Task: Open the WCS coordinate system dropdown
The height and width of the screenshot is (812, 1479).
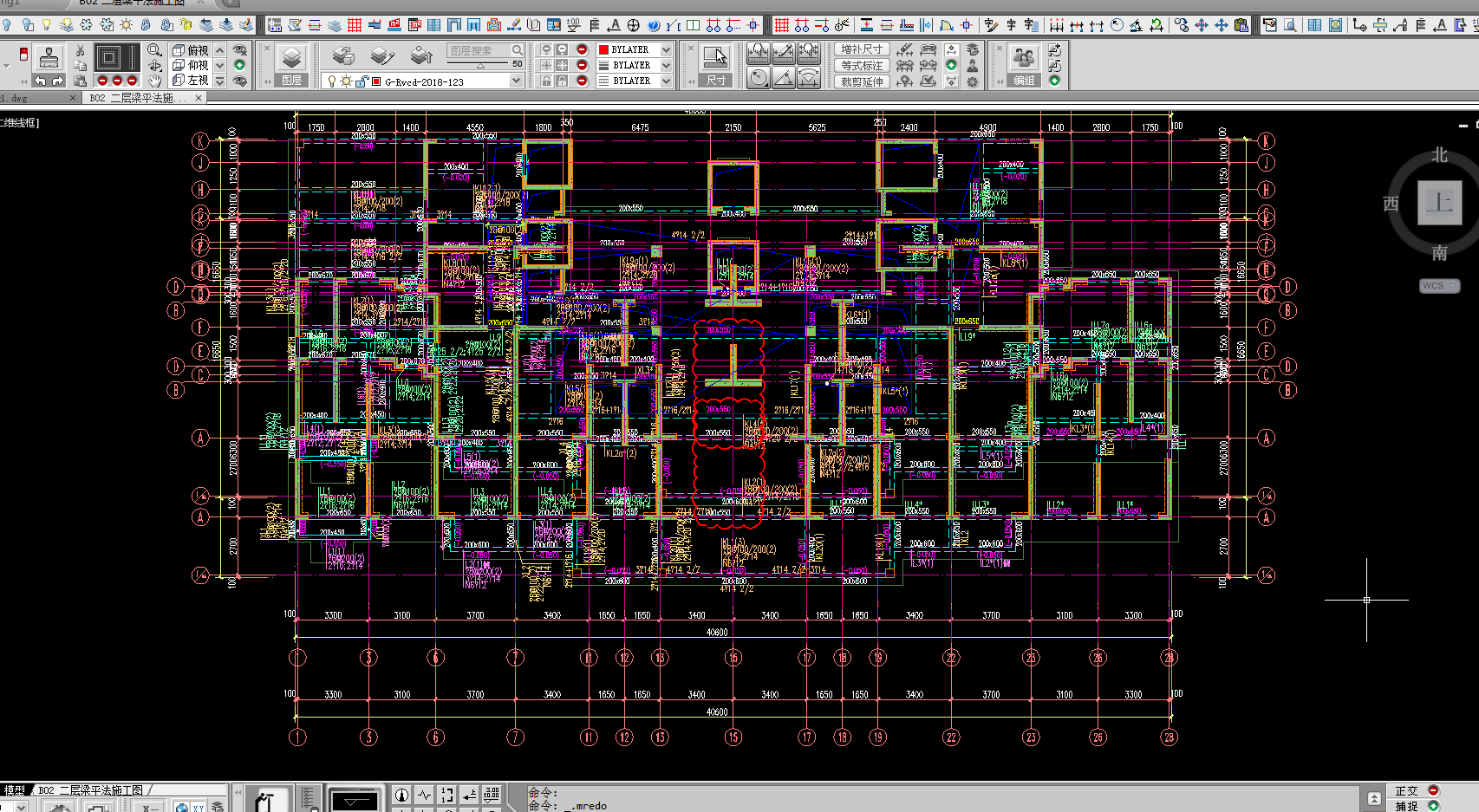Action: tap(1439, 286)
